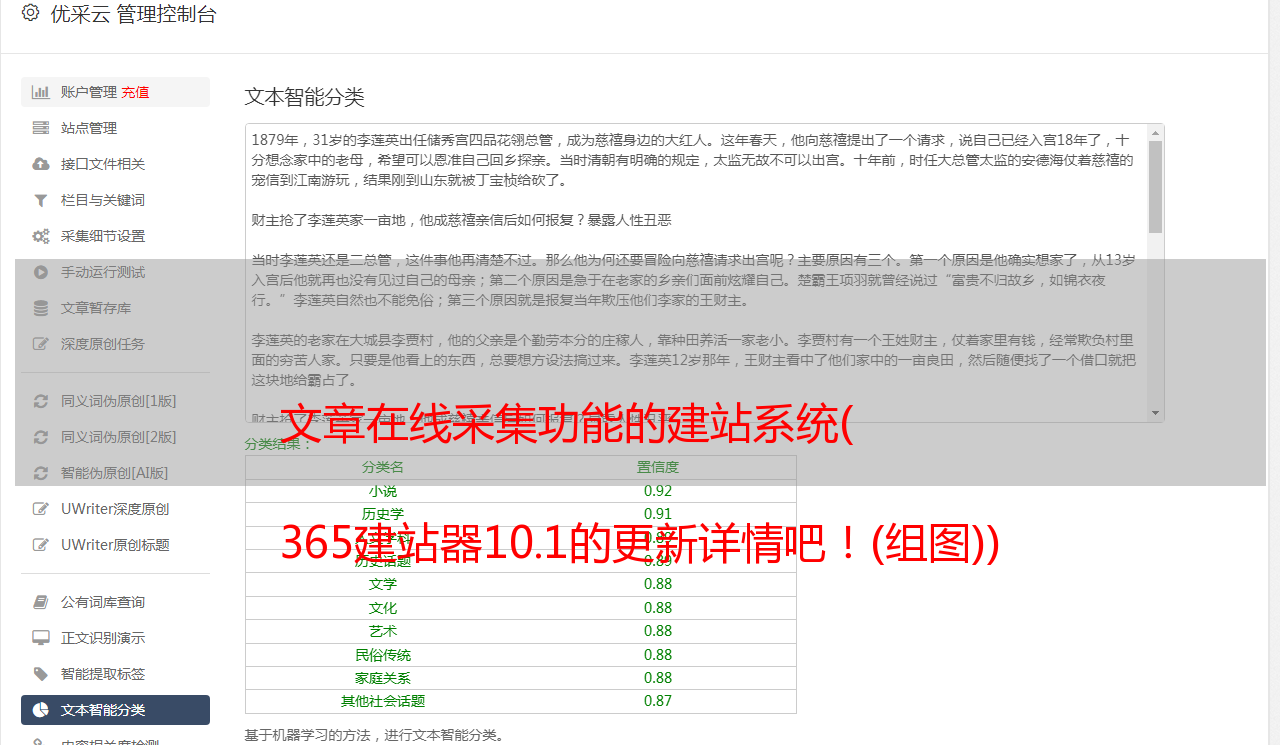
Task: Click the server icon for 站点管理
Action: point(41,128)
